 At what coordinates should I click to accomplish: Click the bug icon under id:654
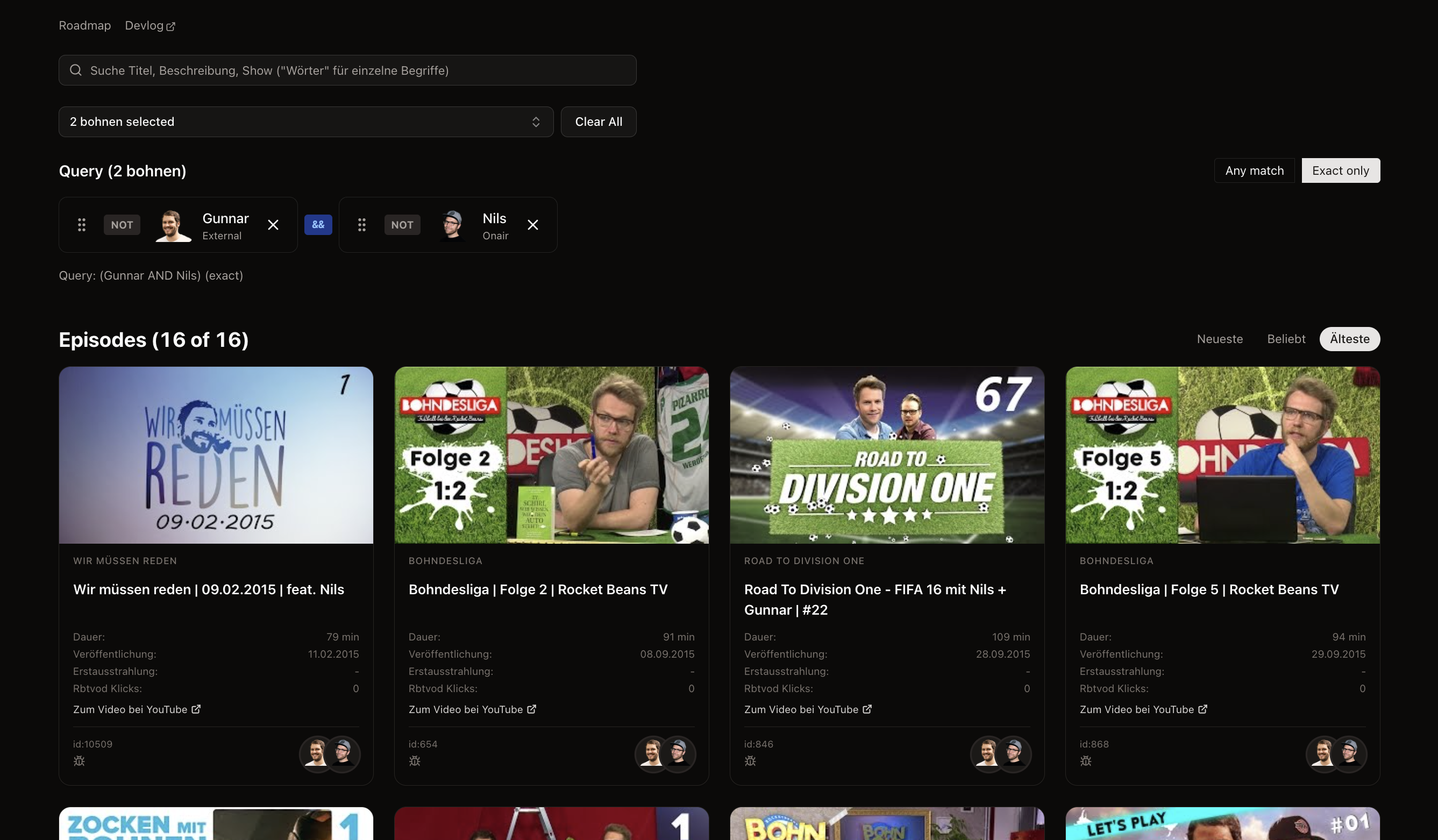(x=415, y=761)
